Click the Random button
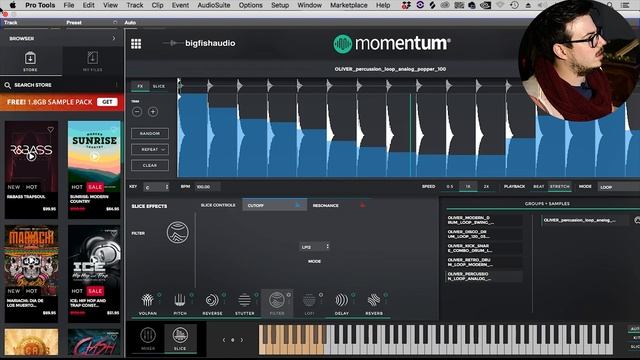 [x=150, y=133]
